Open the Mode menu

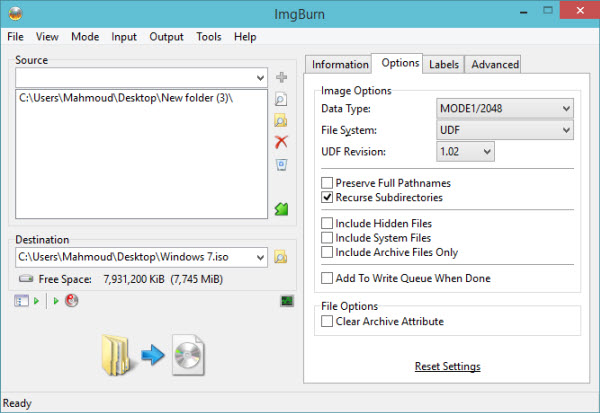85,37
